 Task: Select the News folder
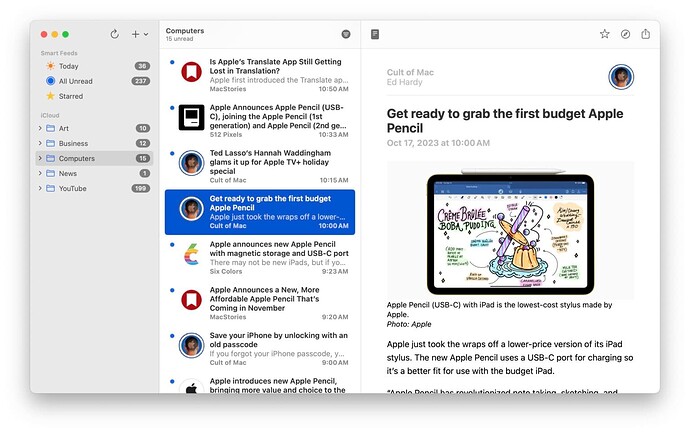pos(94,173)
